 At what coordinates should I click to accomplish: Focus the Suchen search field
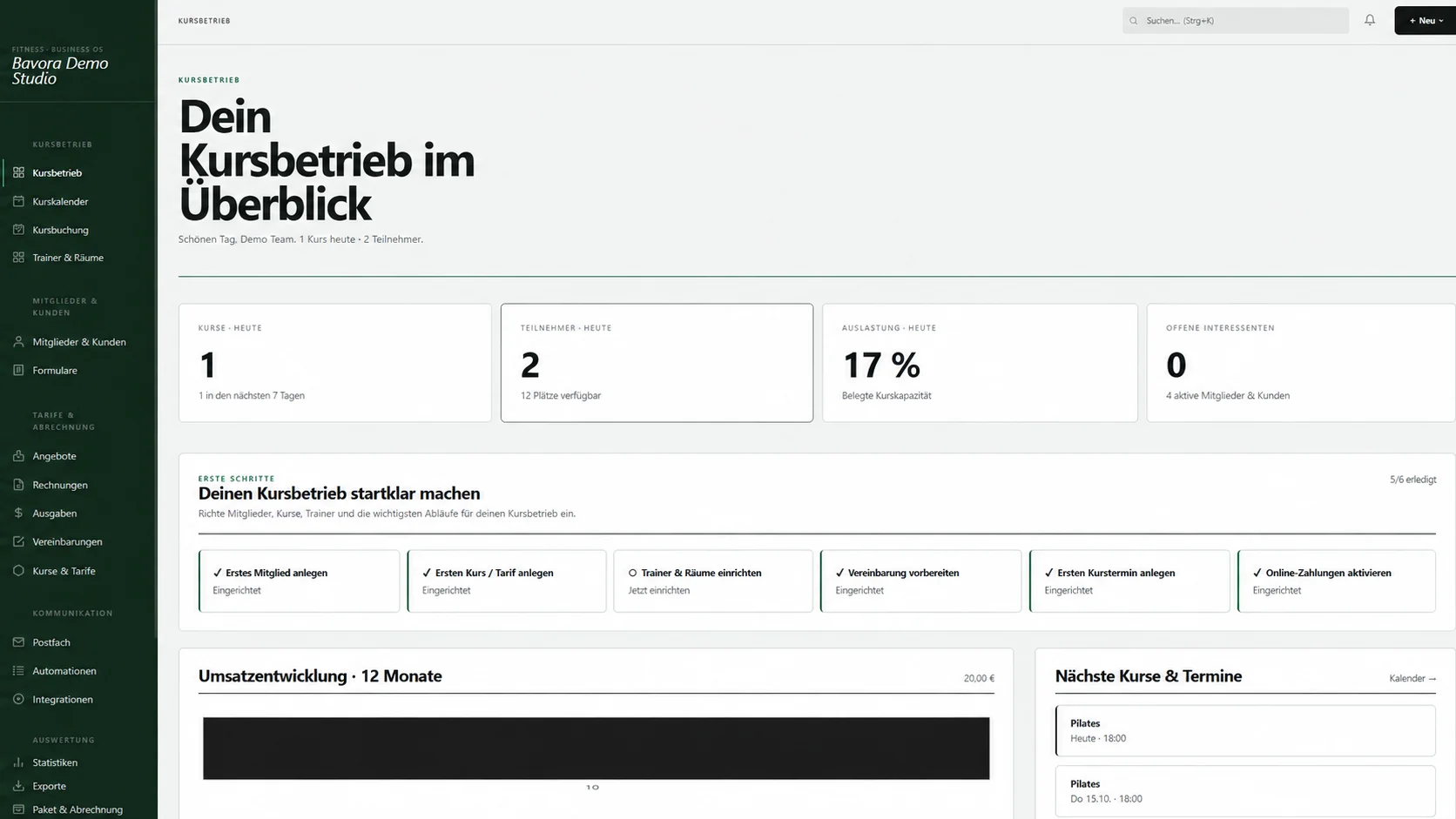pos(1236,20)
